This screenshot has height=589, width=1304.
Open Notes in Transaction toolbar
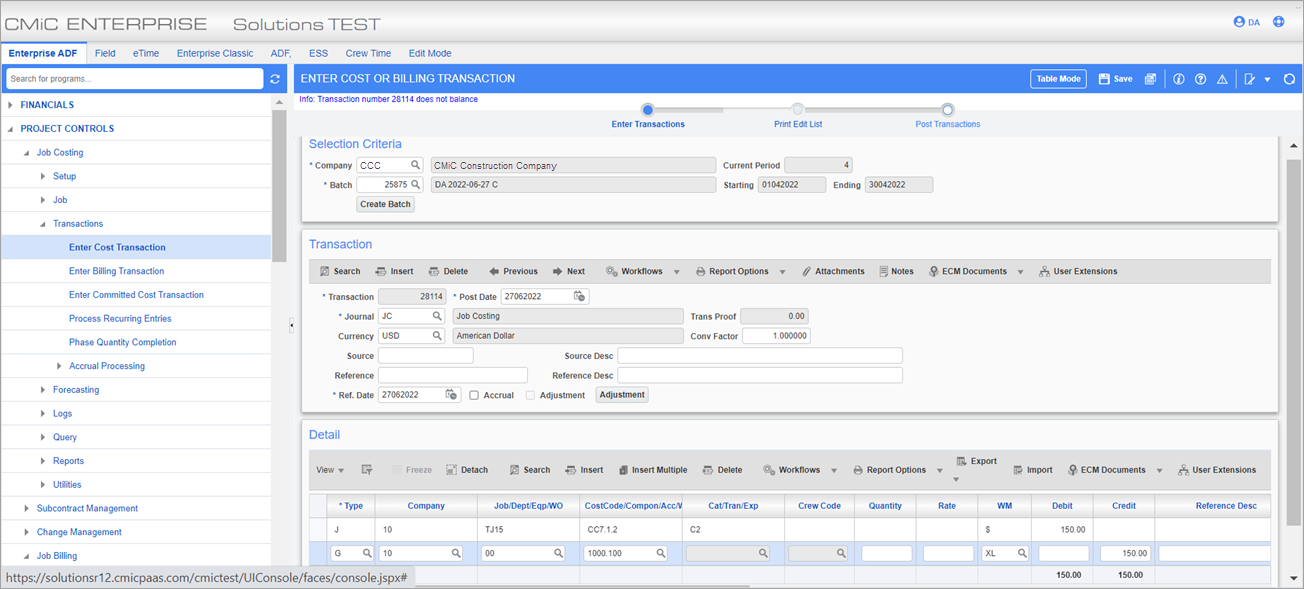[x=896, y=271]
